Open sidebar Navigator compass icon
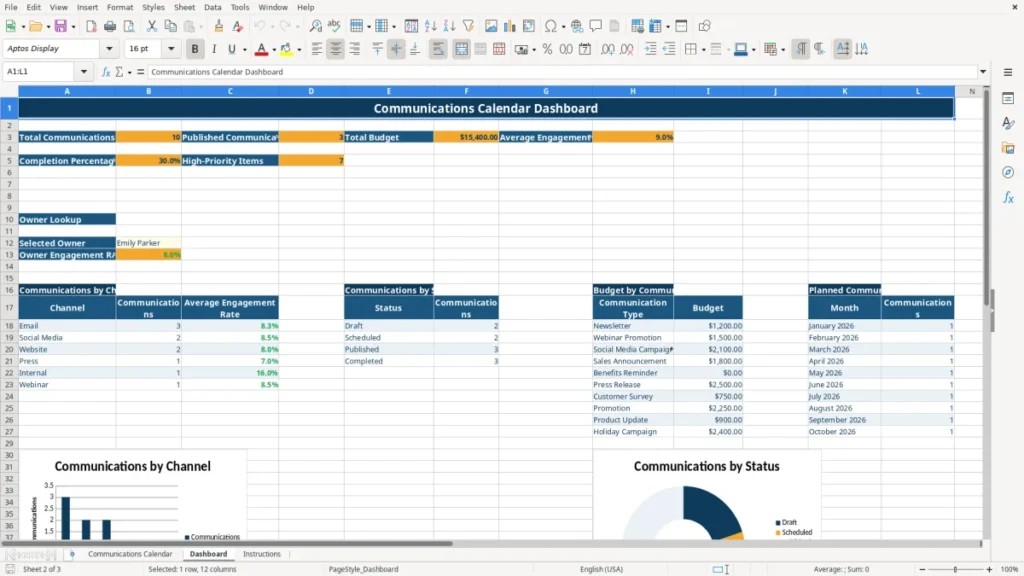Image resolution: width=1024 pixels, height=576 pixels. (x=1008, y=172)
